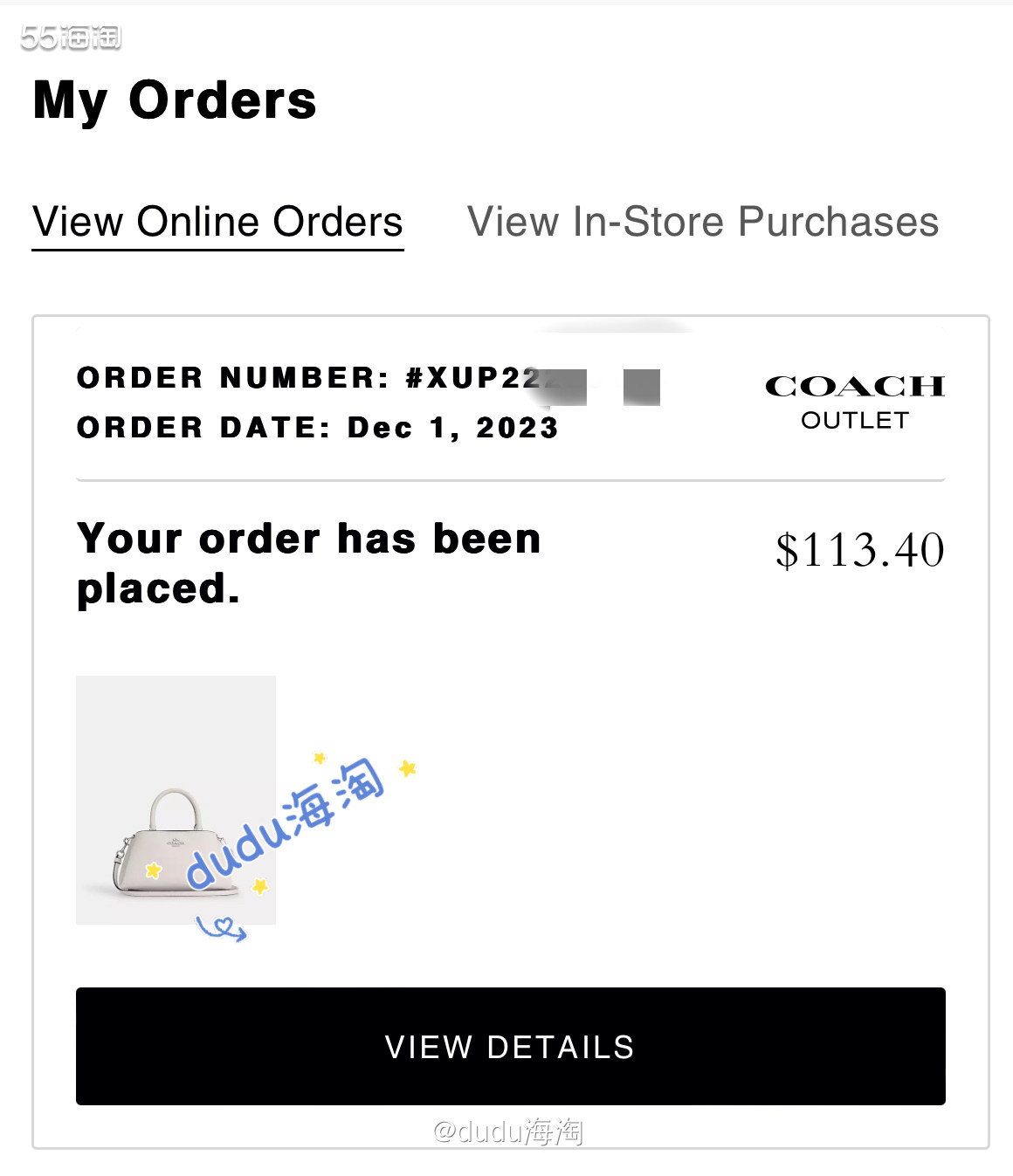This screenshot has height=1176, width=1013.
Task: Click the OUTLET text under Coach logo
Action: tap(855, 421)
